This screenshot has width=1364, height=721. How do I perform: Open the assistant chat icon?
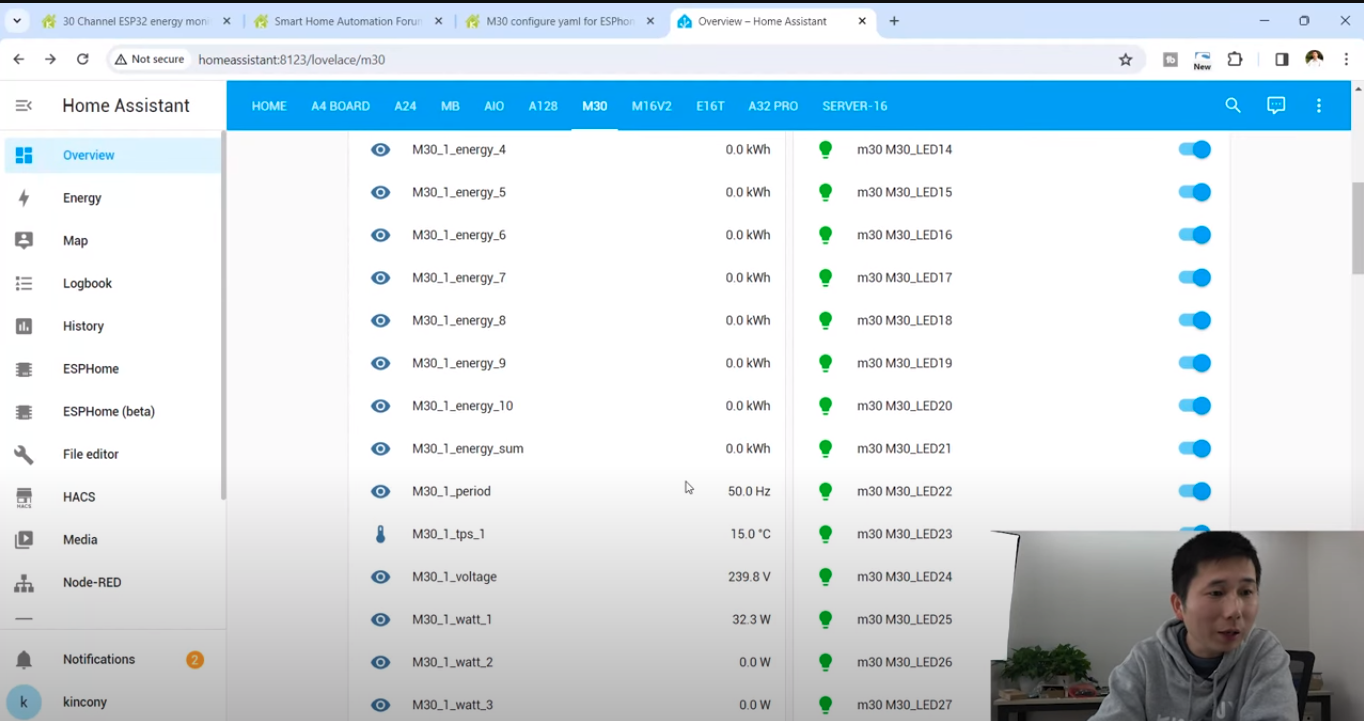coord(1276,105)
